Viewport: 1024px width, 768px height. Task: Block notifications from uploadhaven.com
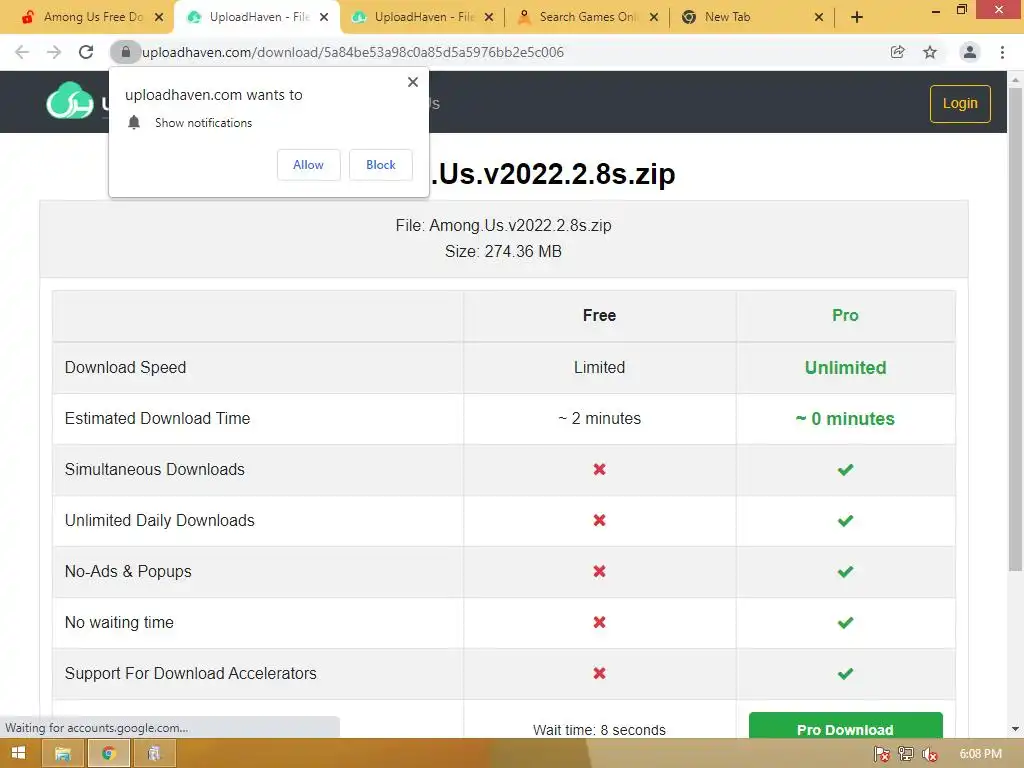click(381, 165)
